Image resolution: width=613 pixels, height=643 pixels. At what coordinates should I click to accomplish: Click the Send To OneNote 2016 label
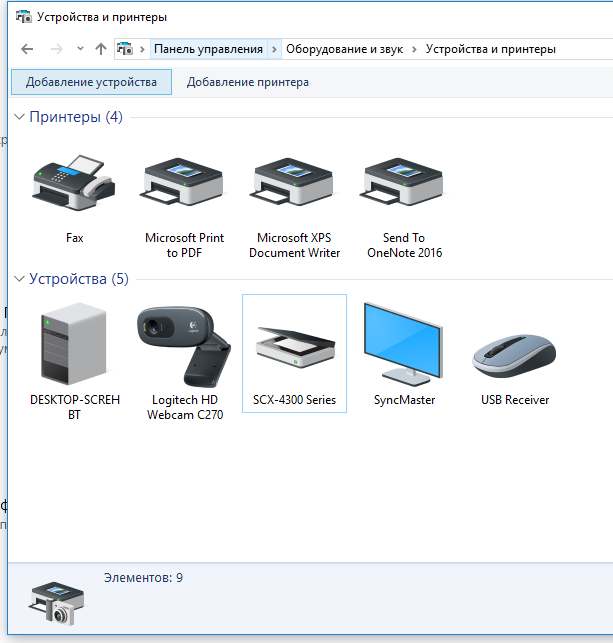[404, 245]
